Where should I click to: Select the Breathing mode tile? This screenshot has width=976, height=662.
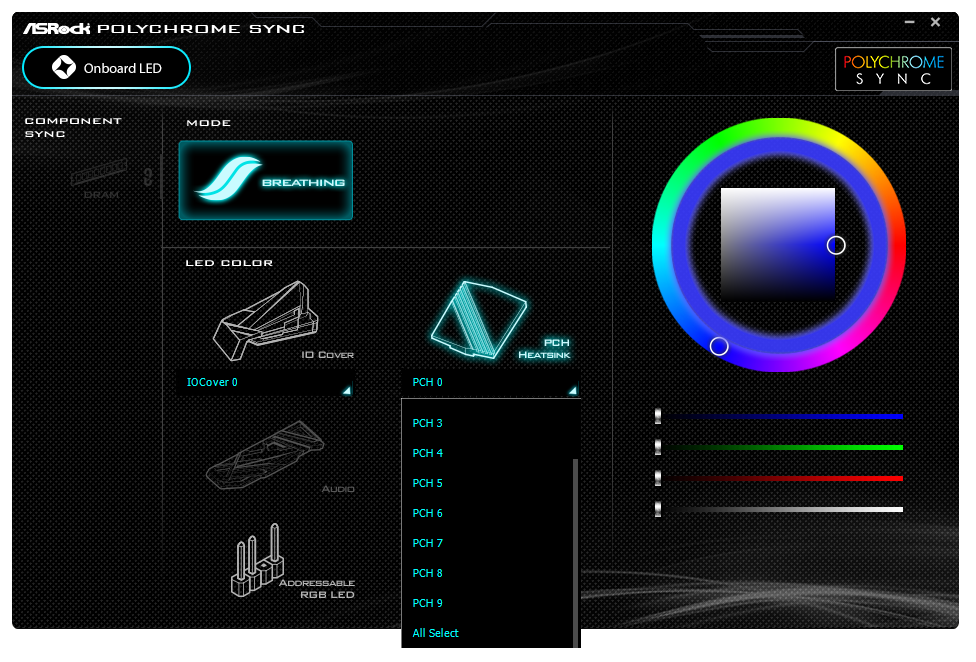pyautogui.click(x=266, y=180)
